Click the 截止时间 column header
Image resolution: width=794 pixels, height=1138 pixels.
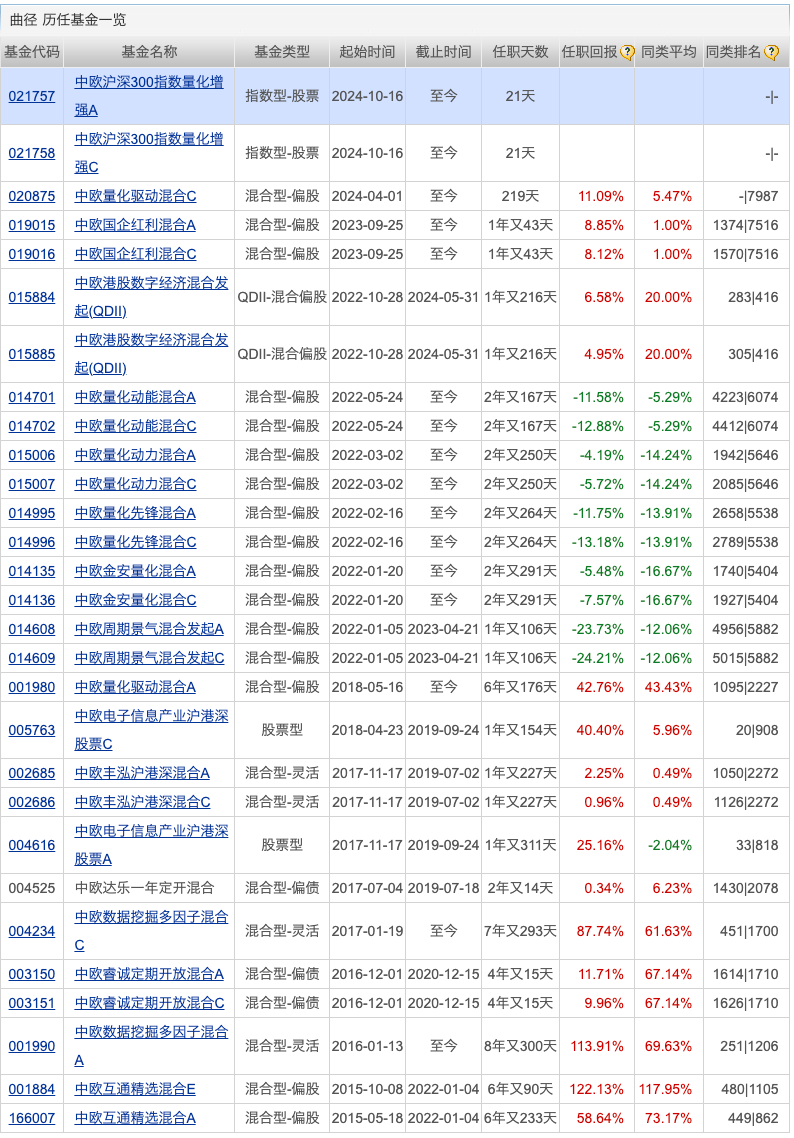[x=443, y=52]
